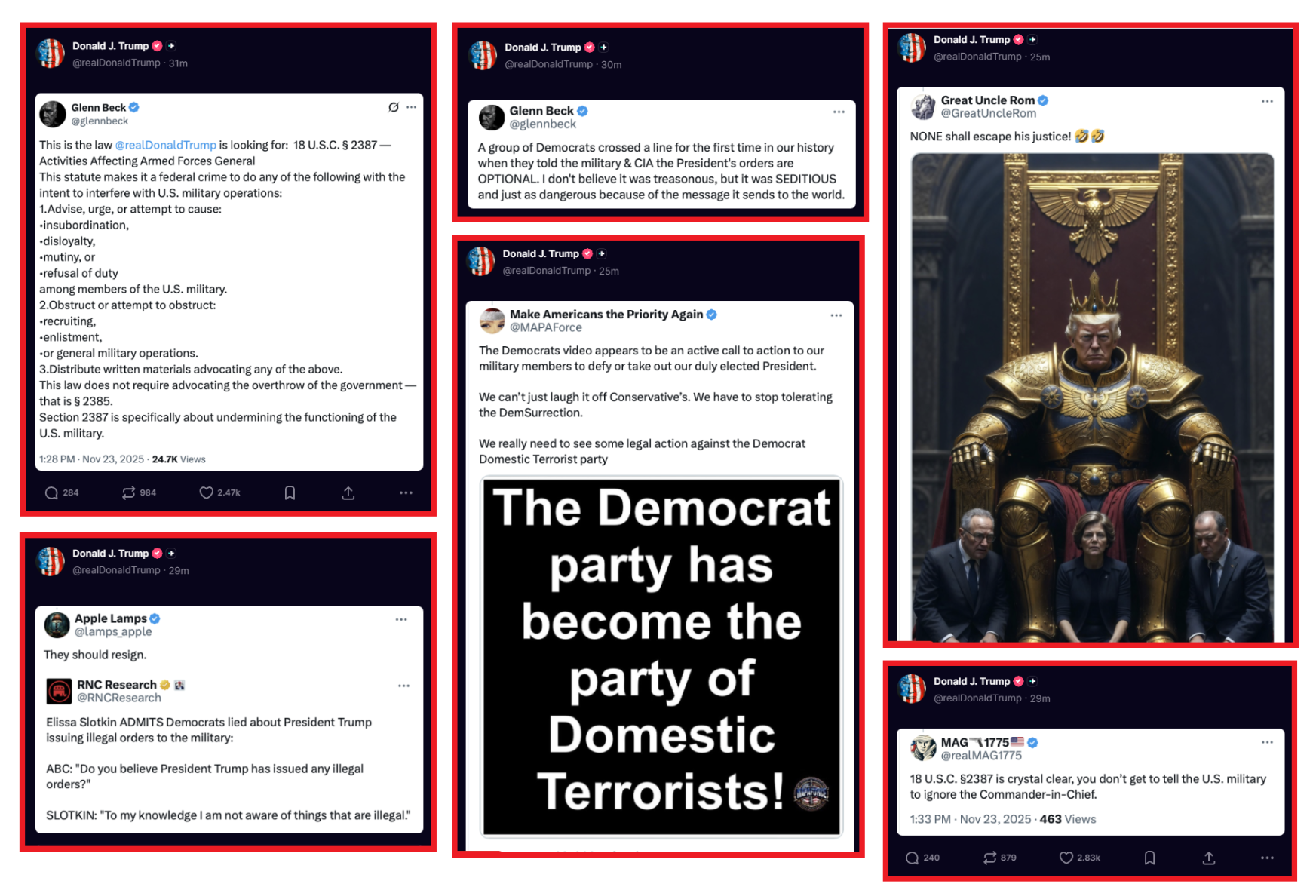Open more options on RNC Research post

[403, 686]
